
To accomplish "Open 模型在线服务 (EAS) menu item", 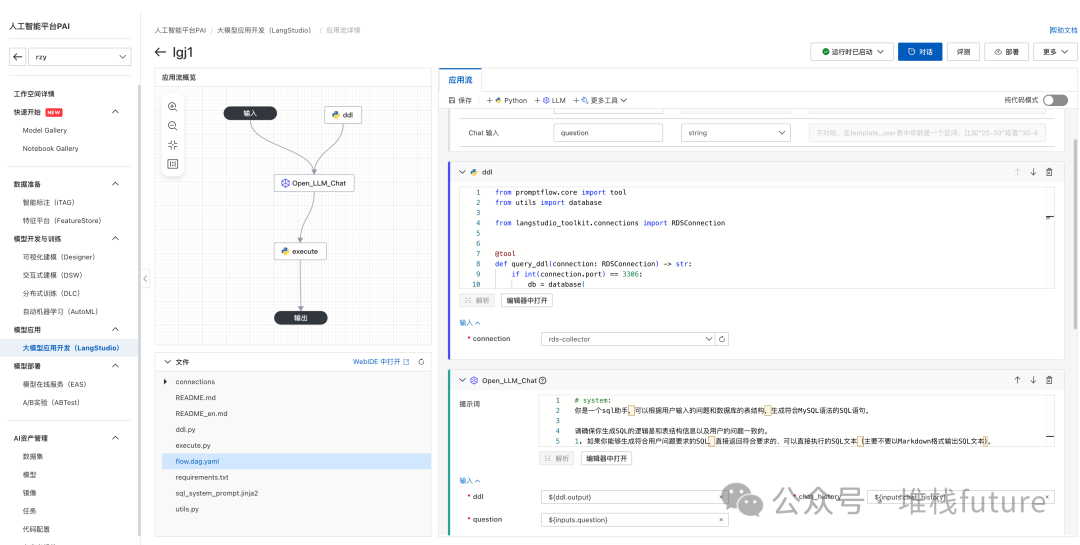I will 54,384.
